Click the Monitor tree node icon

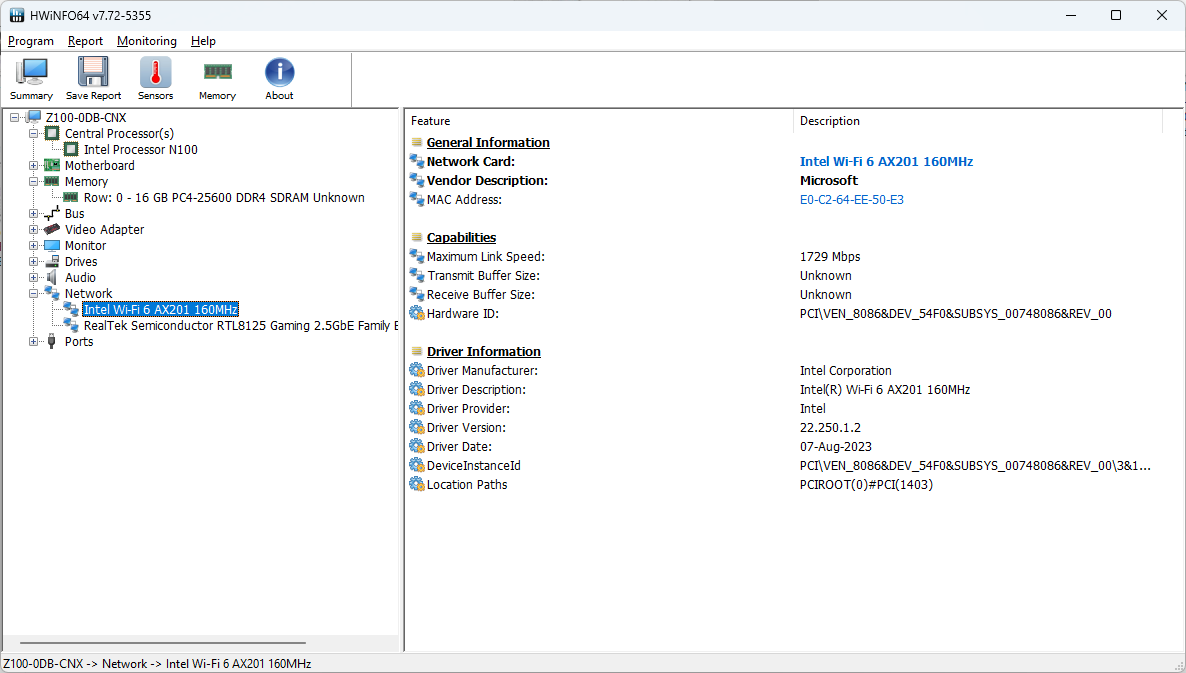pos(51,246)
